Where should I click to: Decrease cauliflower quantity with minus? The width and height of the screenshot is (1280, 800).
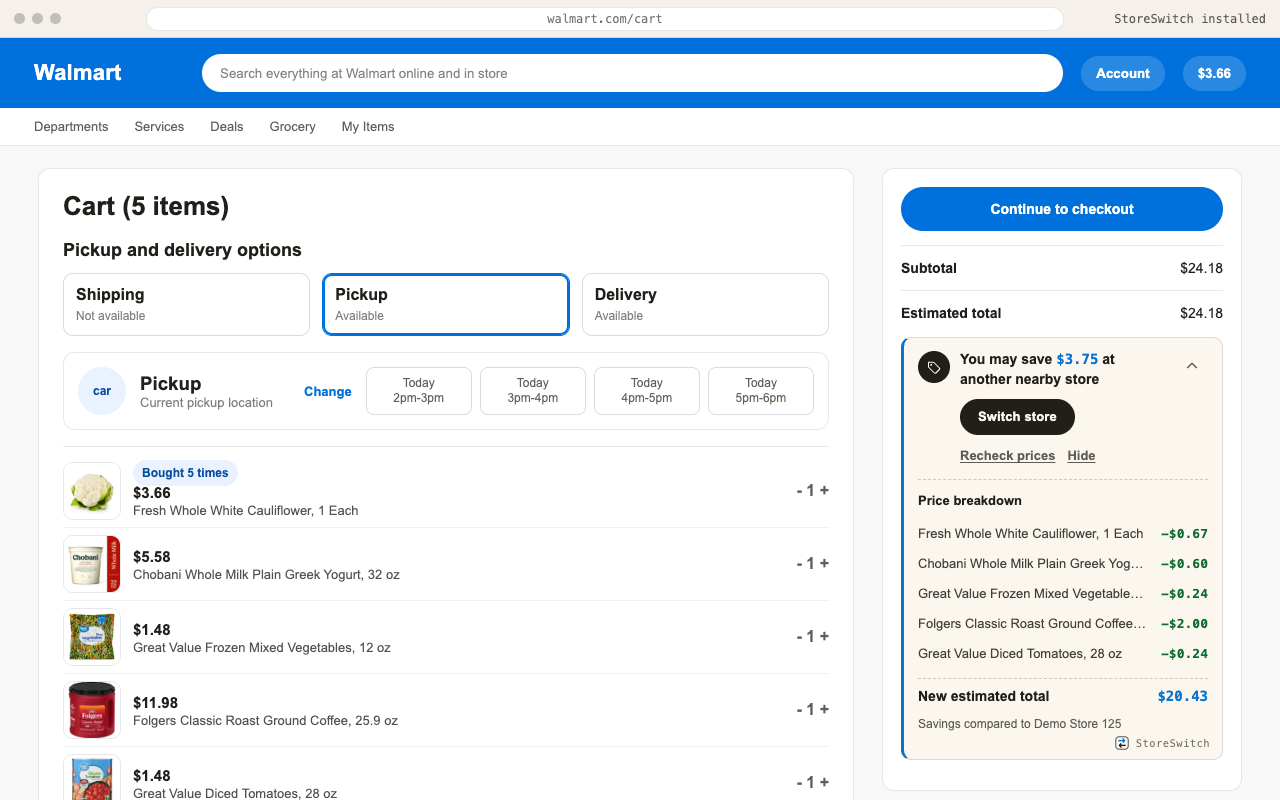(x=800, y=490)
